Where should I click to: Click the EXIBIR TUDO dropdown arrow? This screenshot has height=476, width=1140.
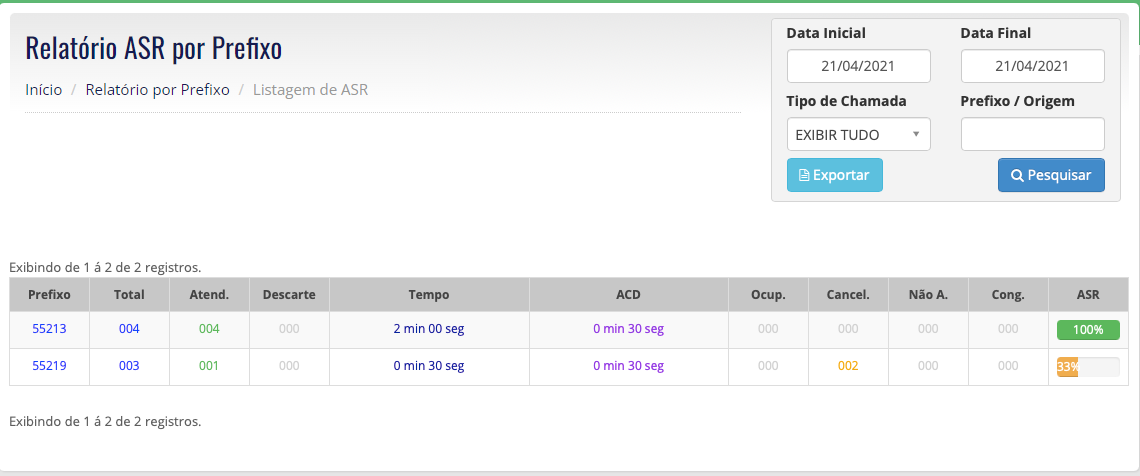pyautogui.click(x=916, y=134)
